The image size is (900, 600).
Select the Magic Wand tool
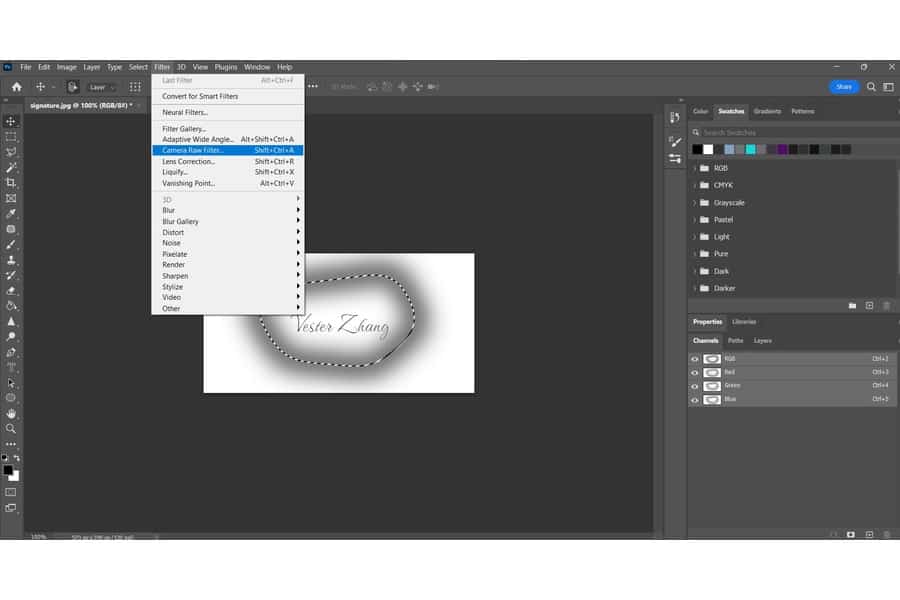pos(11,168)
